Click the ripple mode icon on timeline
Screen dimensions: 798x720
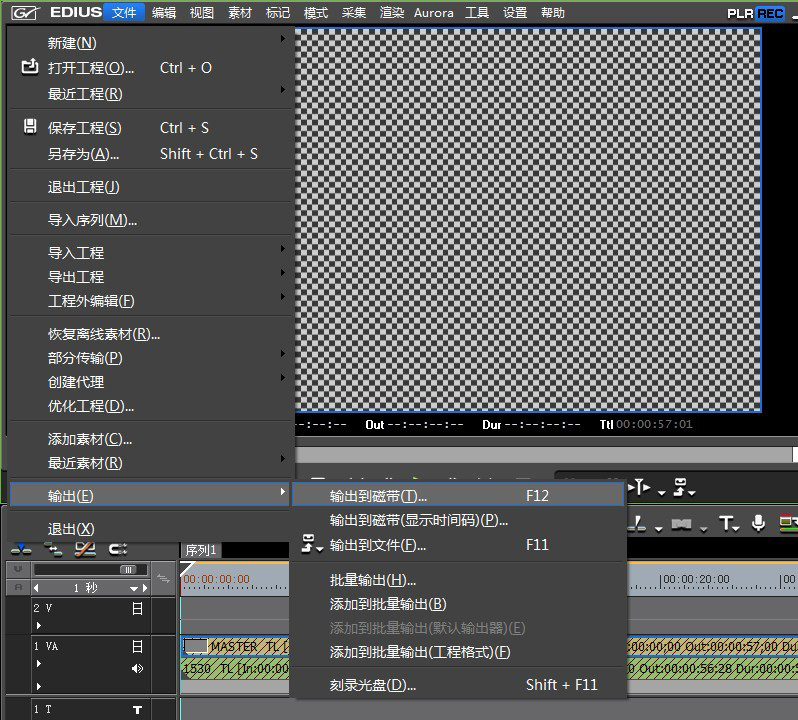[x=53, y=550]
